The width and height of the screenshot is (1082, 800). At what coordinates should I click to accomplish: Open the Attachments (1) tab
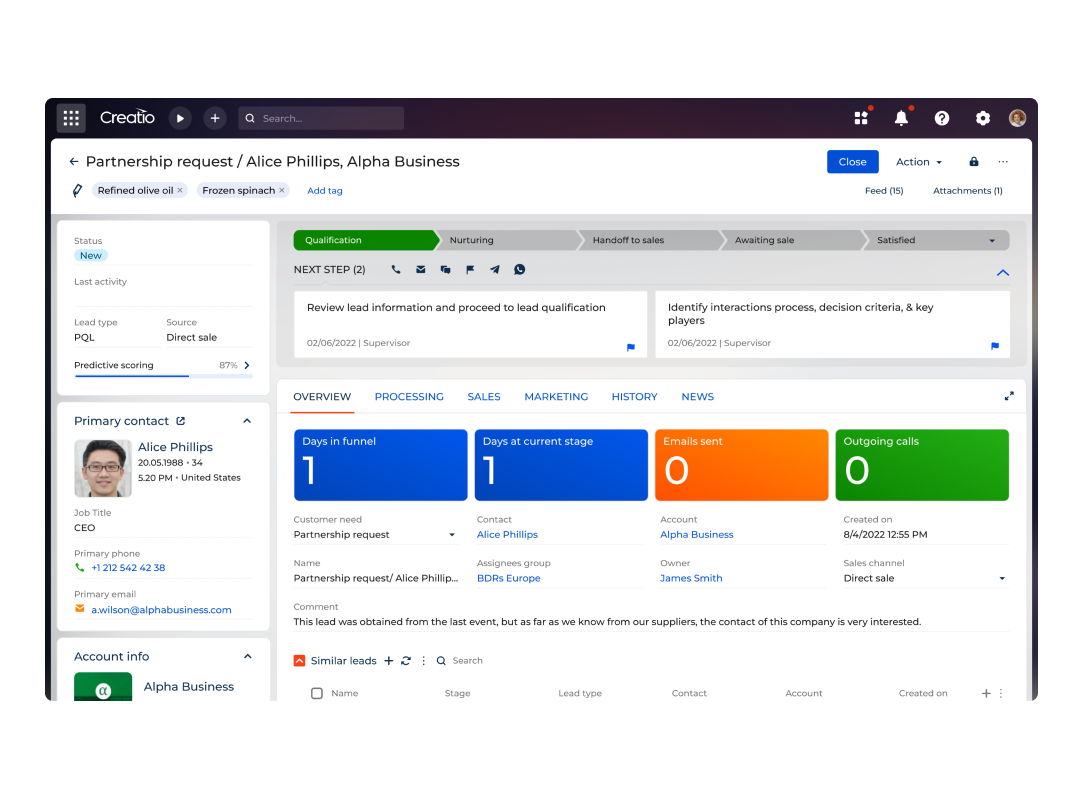coord(967,190)
